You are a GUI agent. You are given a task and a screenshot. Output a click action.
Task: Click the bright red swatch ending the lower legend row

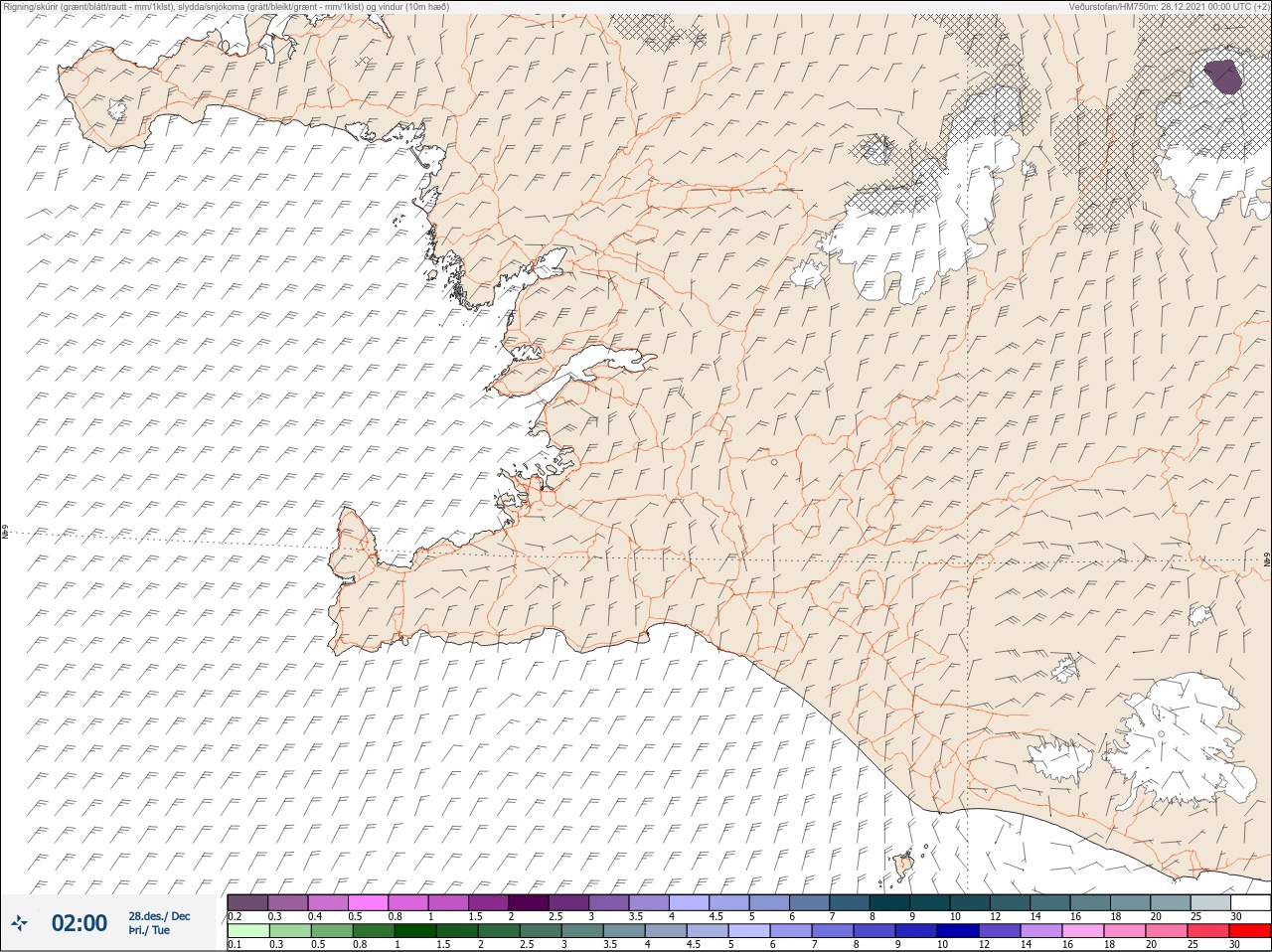(1250, 931)
